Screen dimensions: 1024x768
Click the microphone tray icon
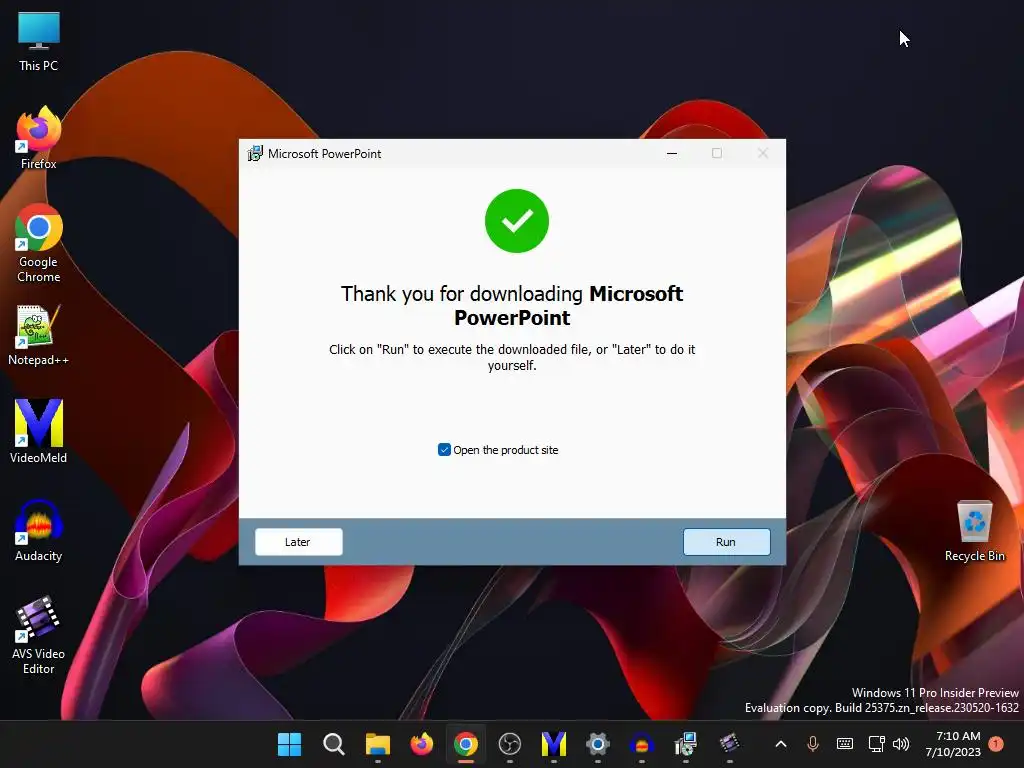[812, 744]
